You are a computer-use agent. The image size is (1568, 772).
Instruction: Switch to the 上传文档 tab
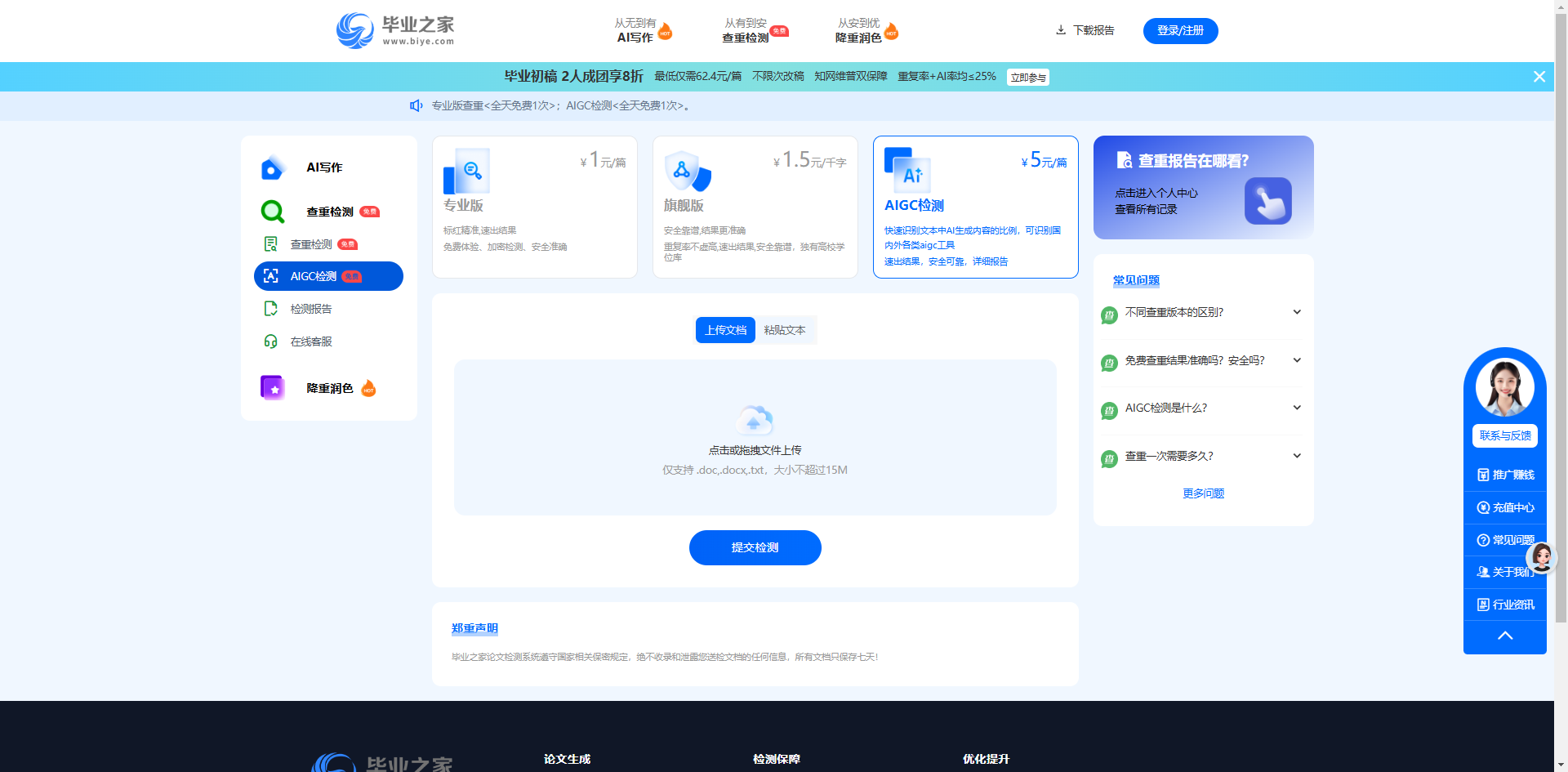coord(725,330)
